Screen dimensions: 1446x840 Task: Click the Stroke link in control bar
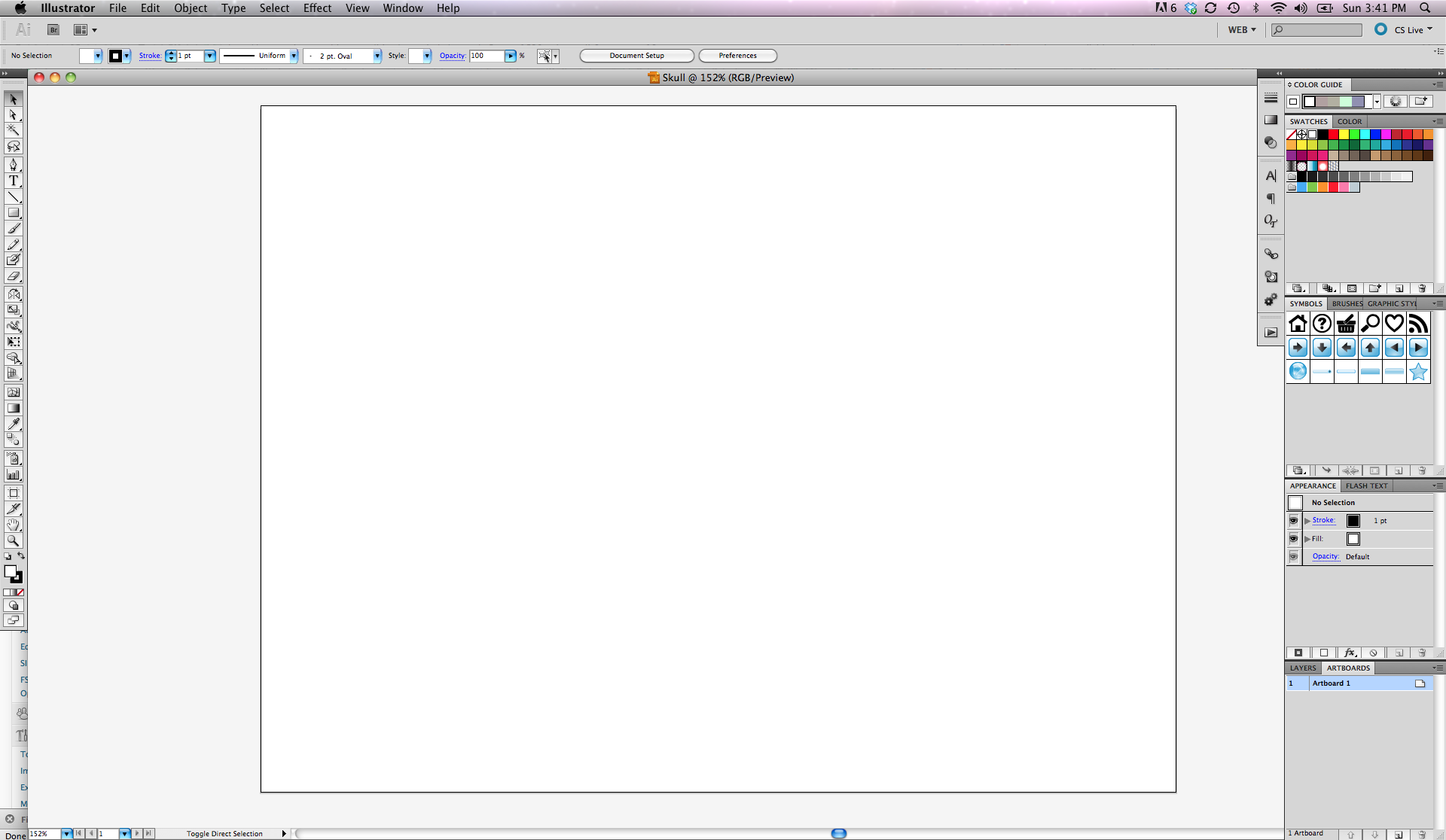pos(150,56)
